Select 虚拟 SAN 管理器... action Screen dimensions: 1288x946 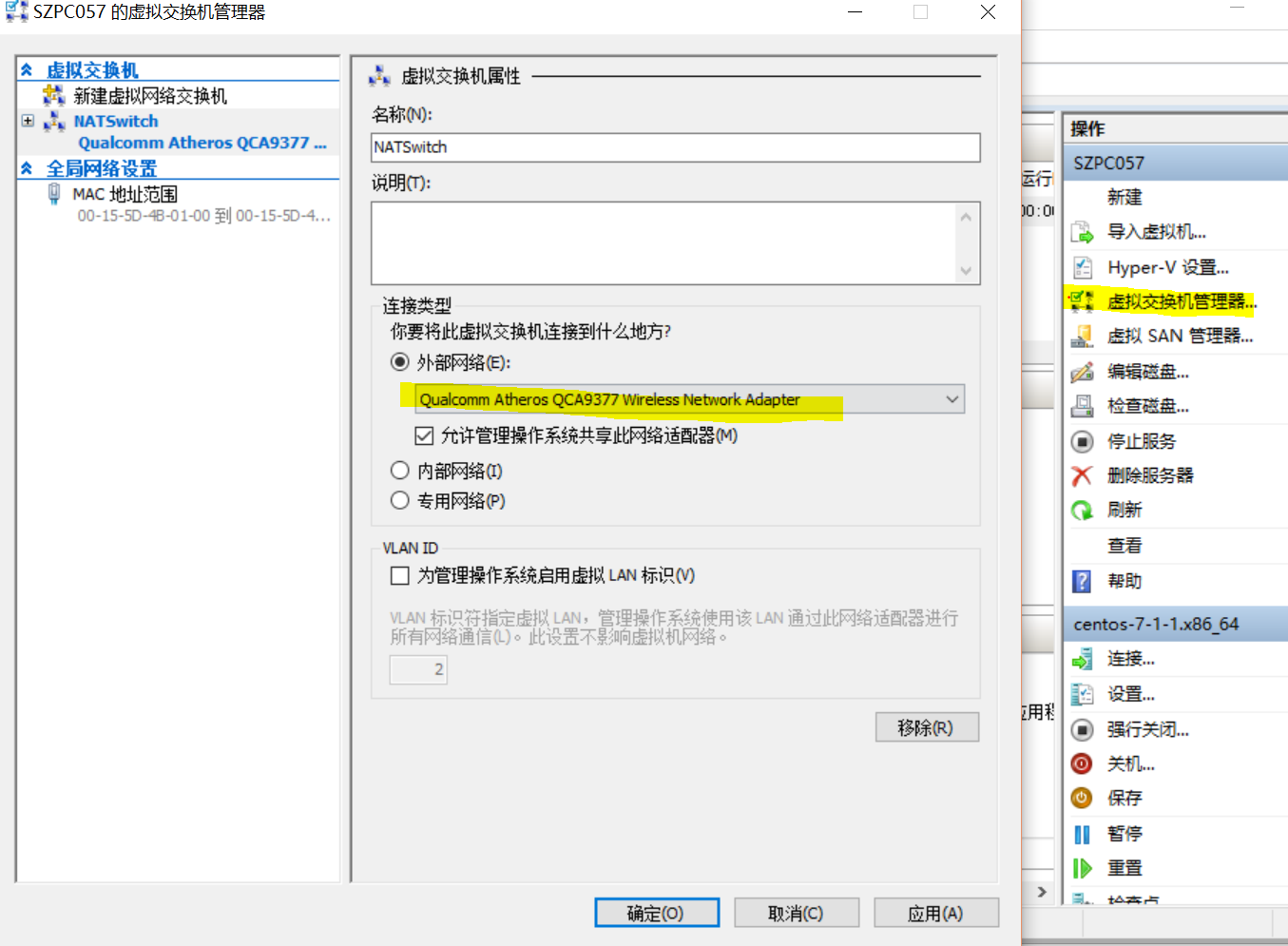coord(1180,336)
